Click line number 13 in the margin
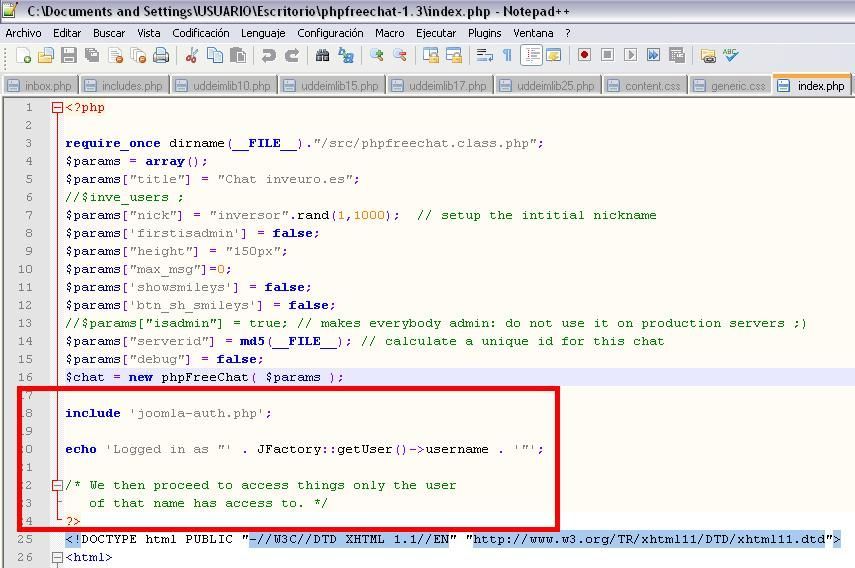 click(x=25, y=323)
